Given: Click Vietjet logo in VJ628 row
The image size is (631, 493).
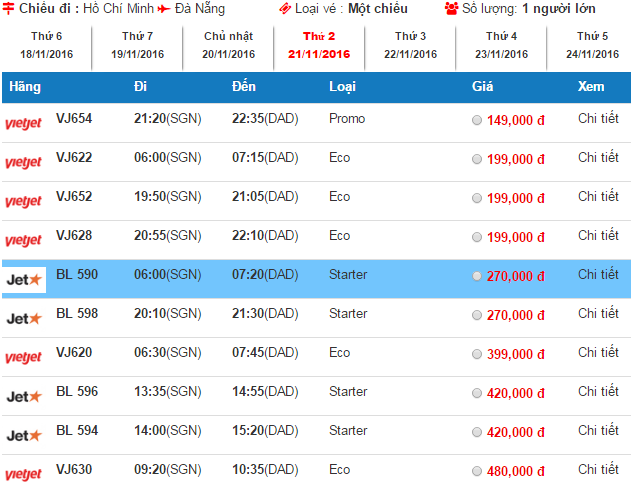Looking at the screenshot, I should point(23,240).
